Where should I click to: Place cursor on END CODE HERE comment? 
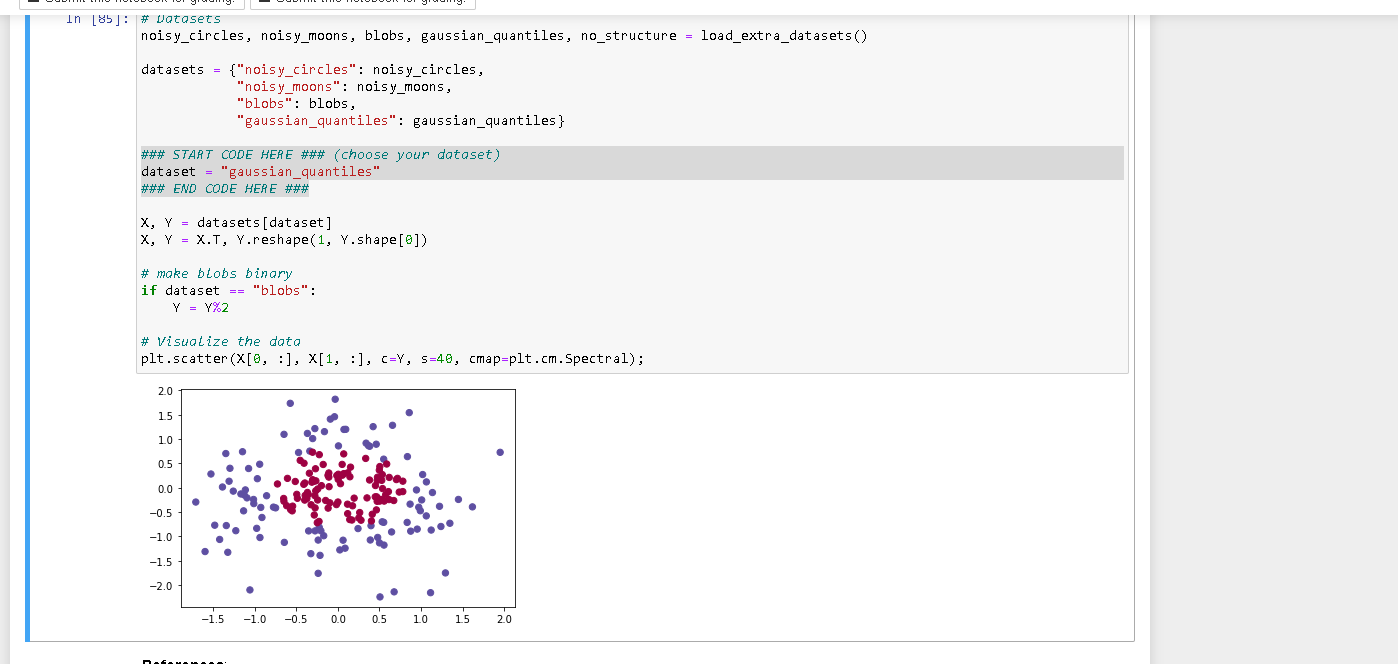tap(225, 189)
